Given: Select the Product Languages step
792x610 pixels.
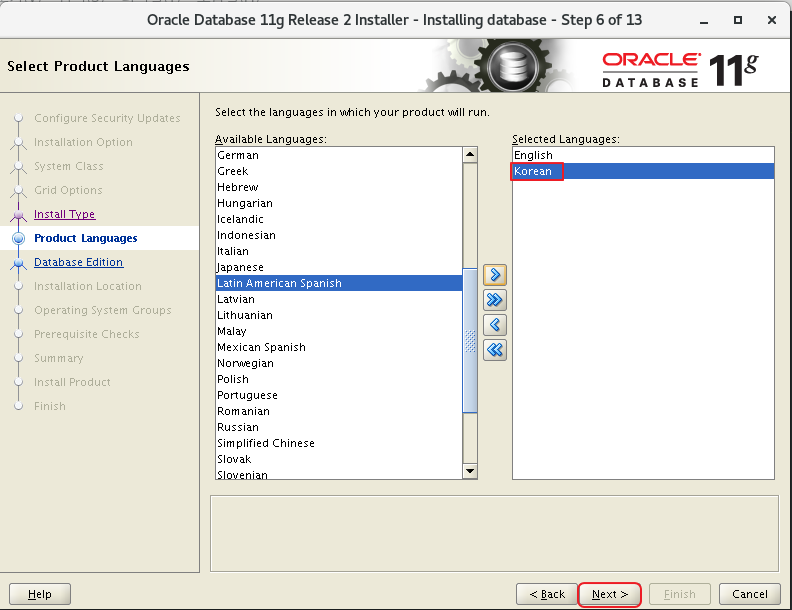Looking at the screenshot, I should (x=85, y=238).
